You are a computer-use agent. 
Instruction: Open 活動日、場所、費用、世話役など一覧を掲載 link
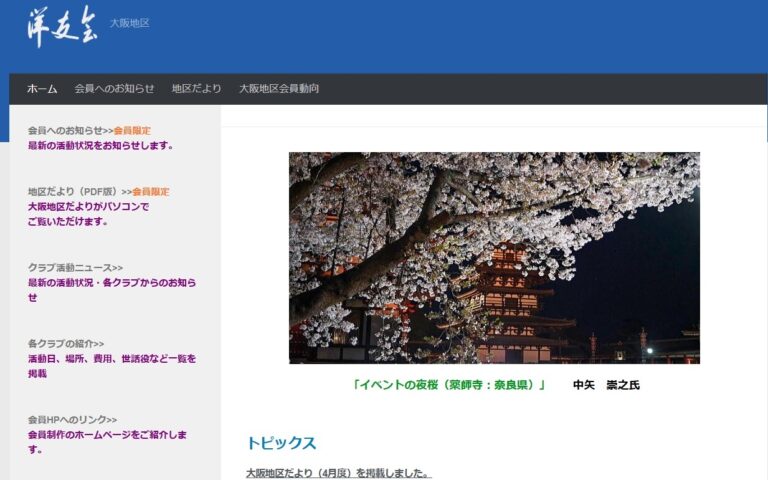click(111, 366)
